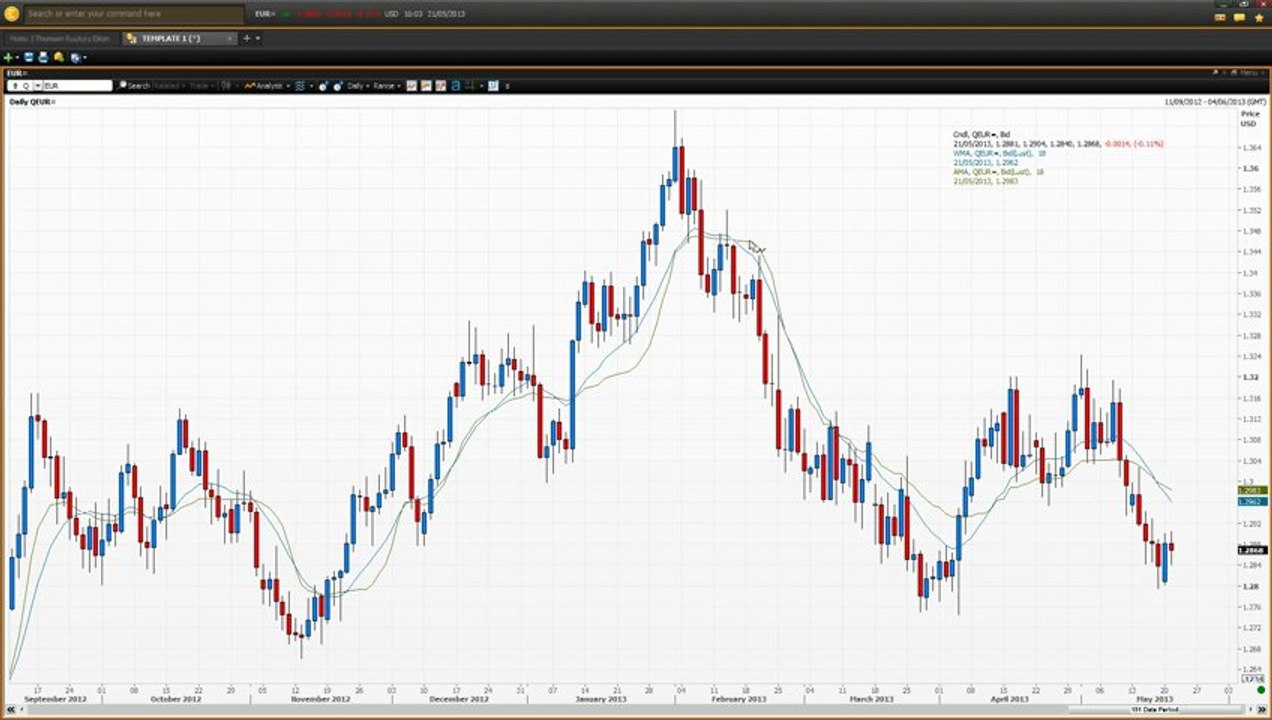Open the Analysis dropdown menu
The width and height of the screenshot is (1272, 720).
267,86
